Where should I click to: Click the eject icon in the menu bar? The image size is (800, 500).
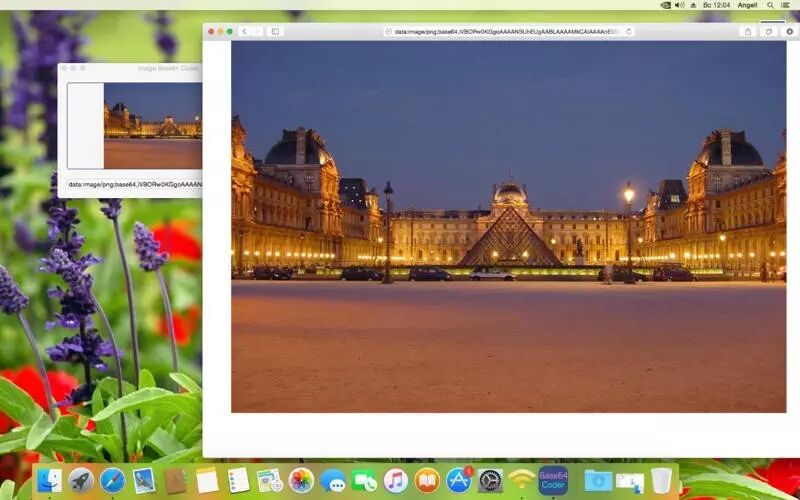click(x=693, y=5)
